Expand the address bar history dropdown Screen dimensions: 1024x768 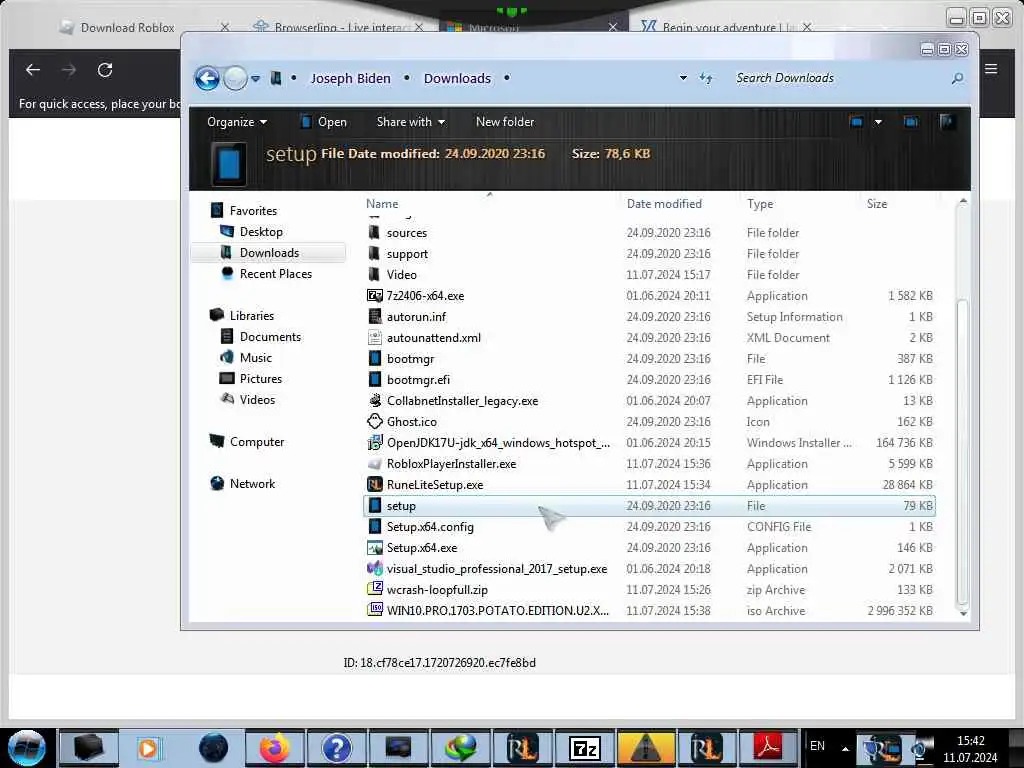683,78
